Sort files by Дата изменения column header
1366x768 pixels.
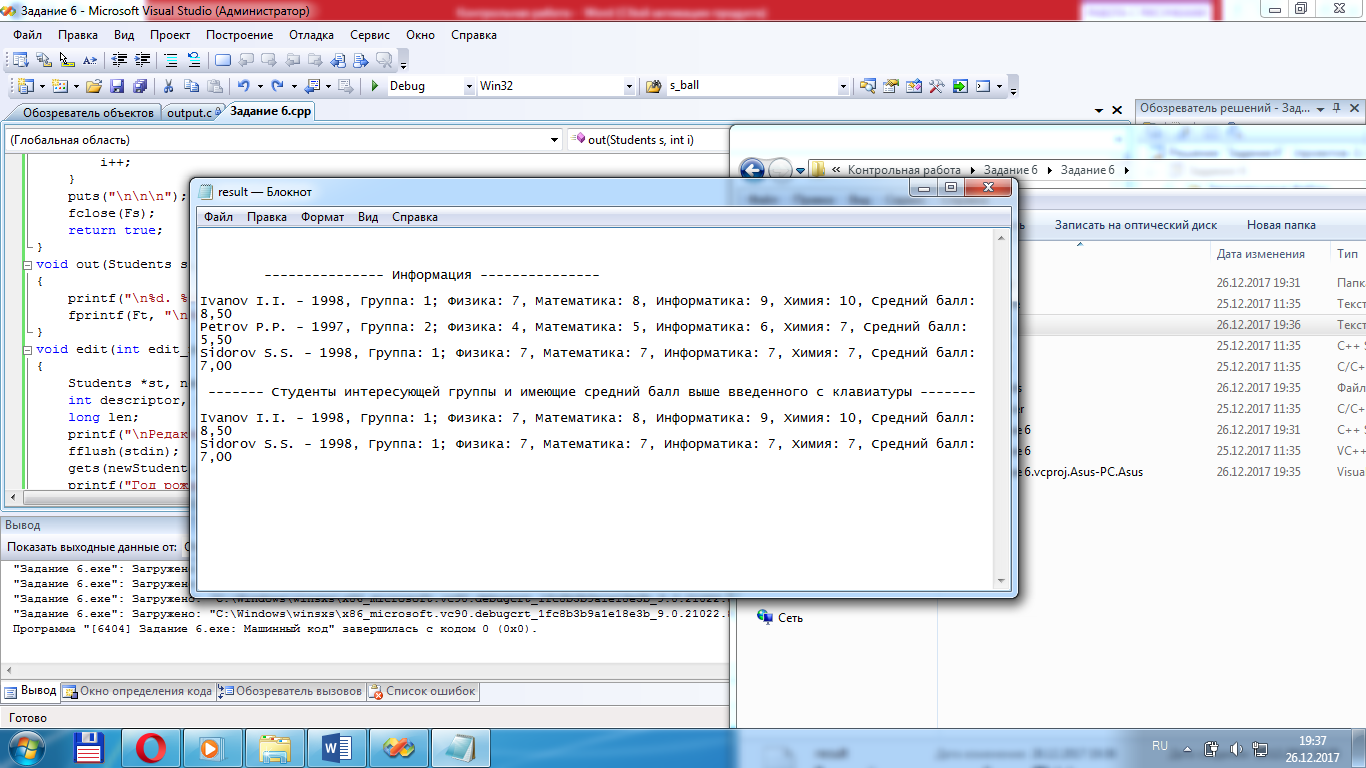(1260, 254)
